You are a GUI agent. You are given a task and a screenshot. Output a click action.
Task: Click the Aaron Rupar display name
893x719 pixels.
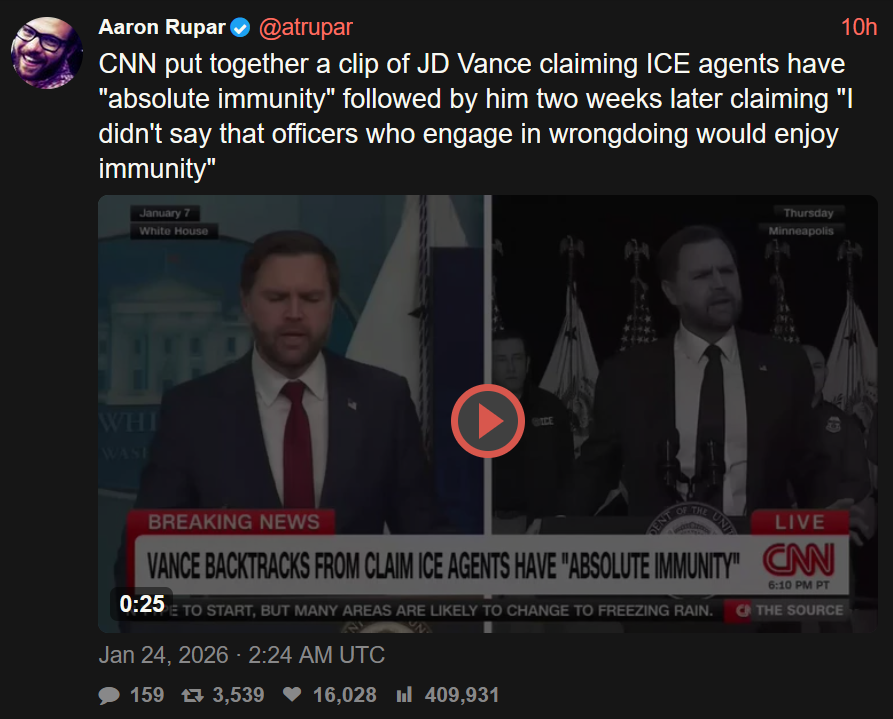click(162, 27)
